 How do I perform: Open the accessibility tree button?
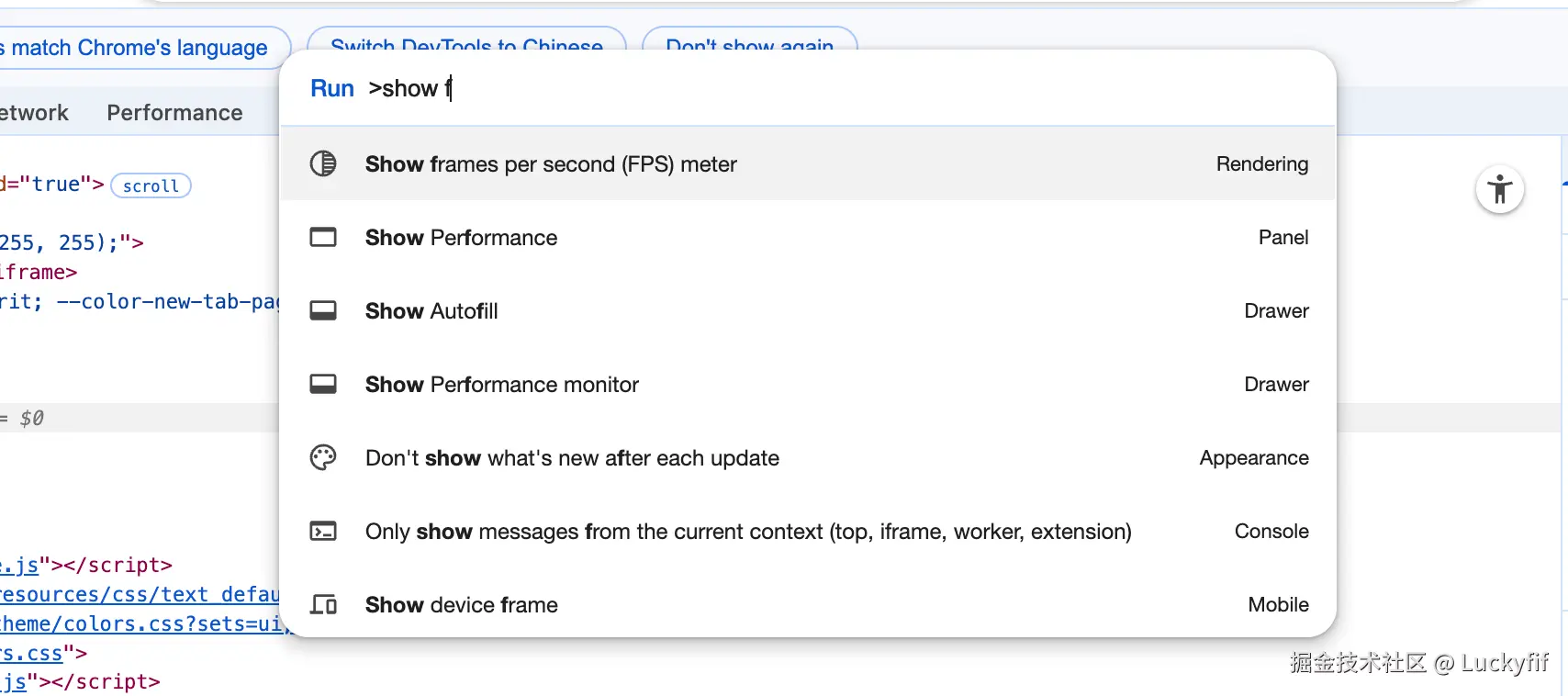click(x=1499, y=190)
